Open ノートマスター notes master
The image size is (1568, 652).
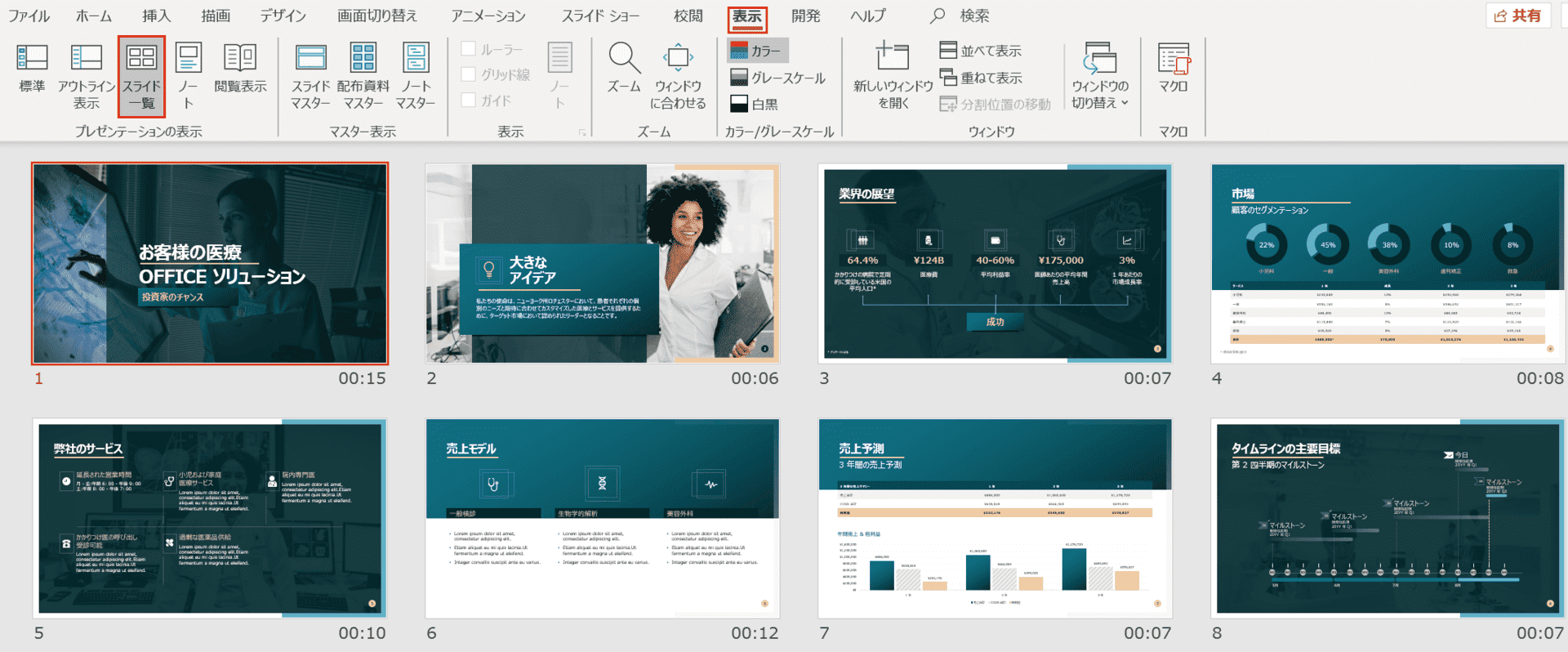[x=415, y=77]
